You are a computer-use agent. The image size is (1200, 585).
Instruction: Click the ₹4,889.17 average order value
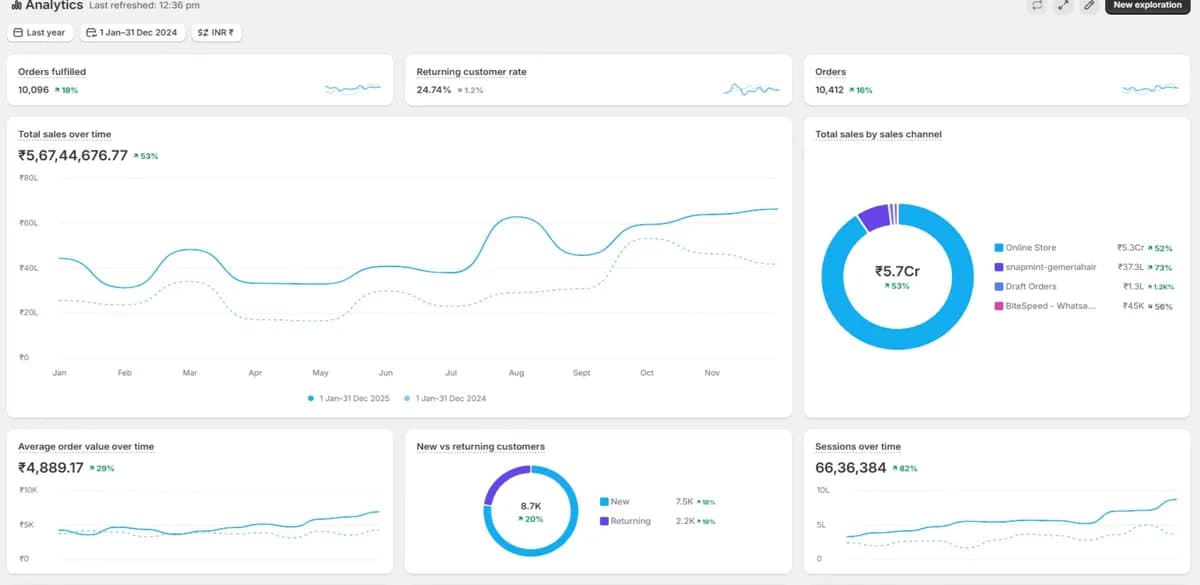[x=50, y=467]
